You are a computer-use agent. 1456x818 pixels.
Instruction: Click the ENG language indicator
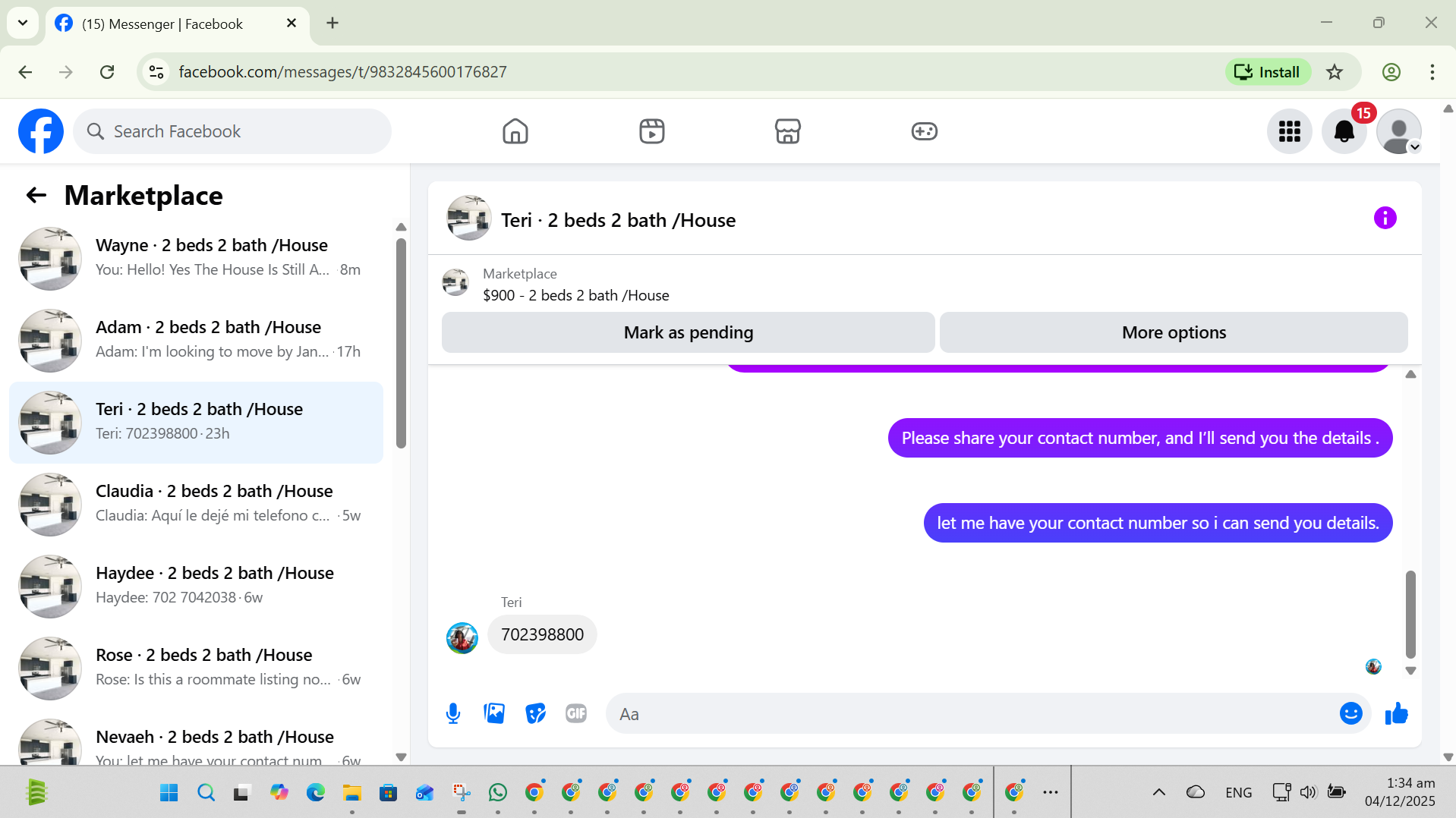(1239, 792)
